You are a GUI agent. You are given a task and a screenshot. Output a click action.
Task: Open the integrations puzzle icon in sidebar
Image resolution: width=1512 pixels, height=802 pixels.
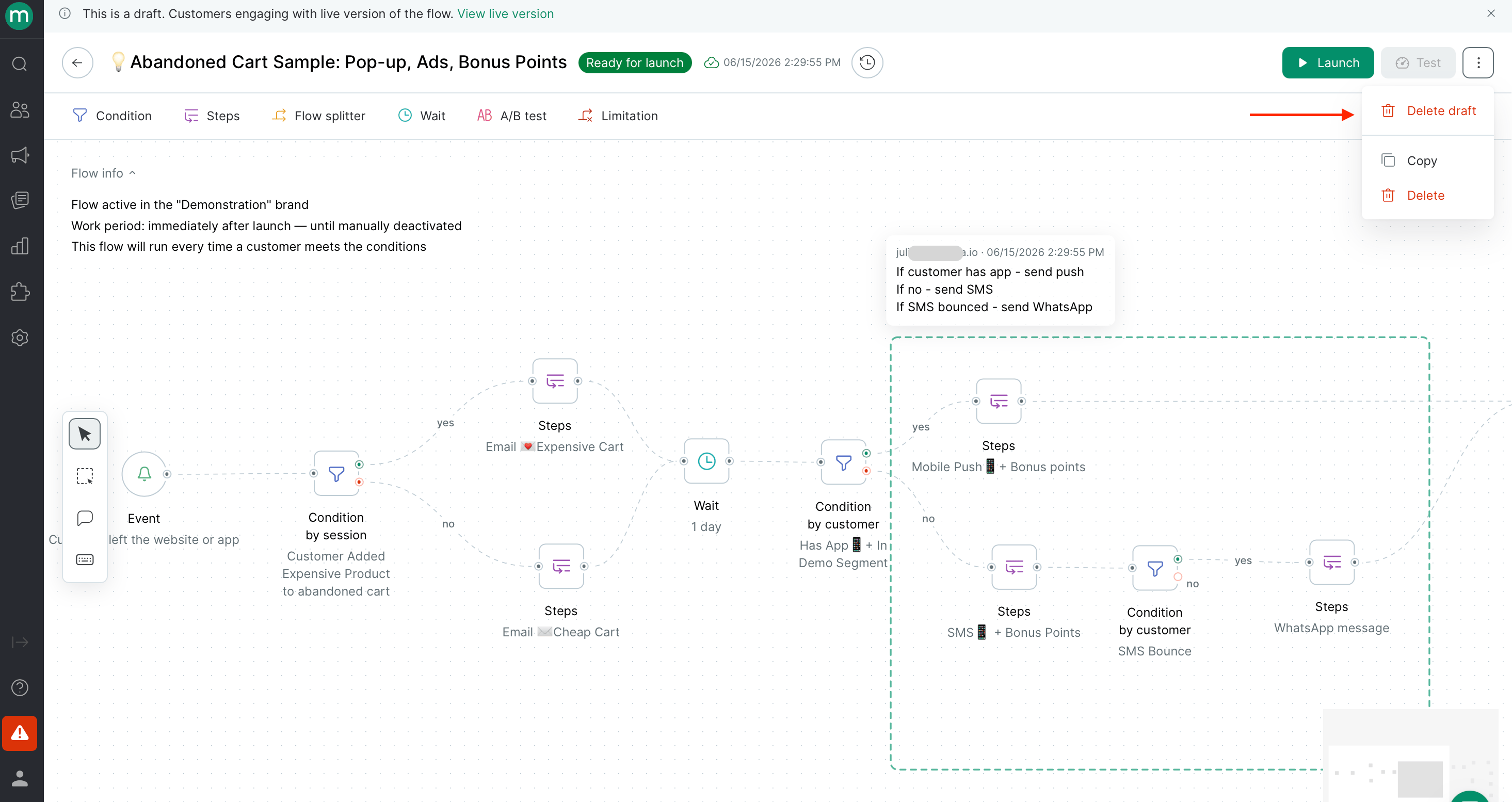tap(20, 292)
